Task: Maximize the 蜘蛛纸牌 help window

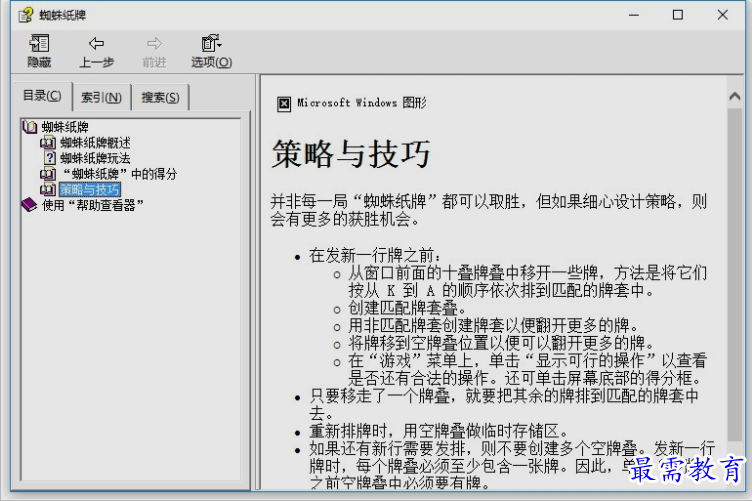Action: pos(678,15)
